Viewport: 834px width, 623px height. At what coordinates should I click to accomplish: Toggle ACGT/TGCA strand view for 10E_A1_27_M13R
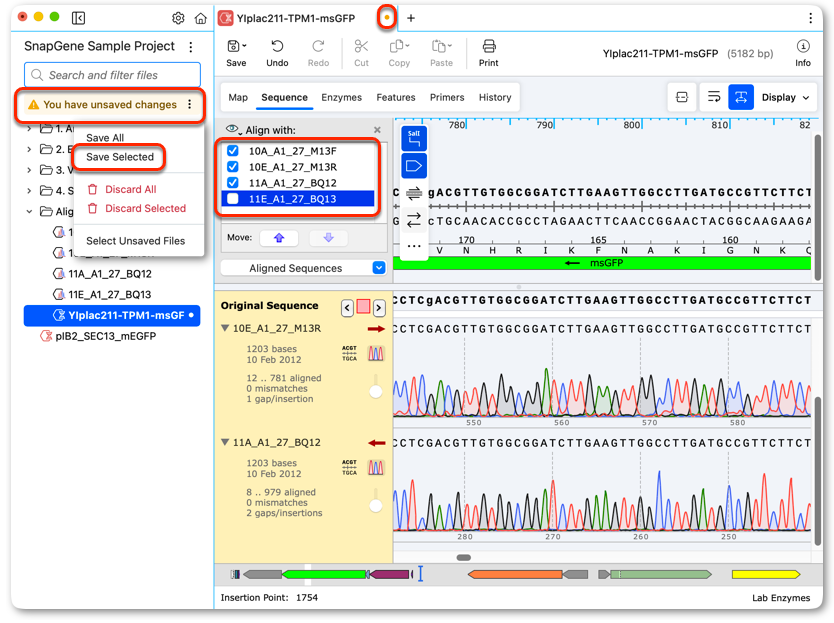coord(349,353)
